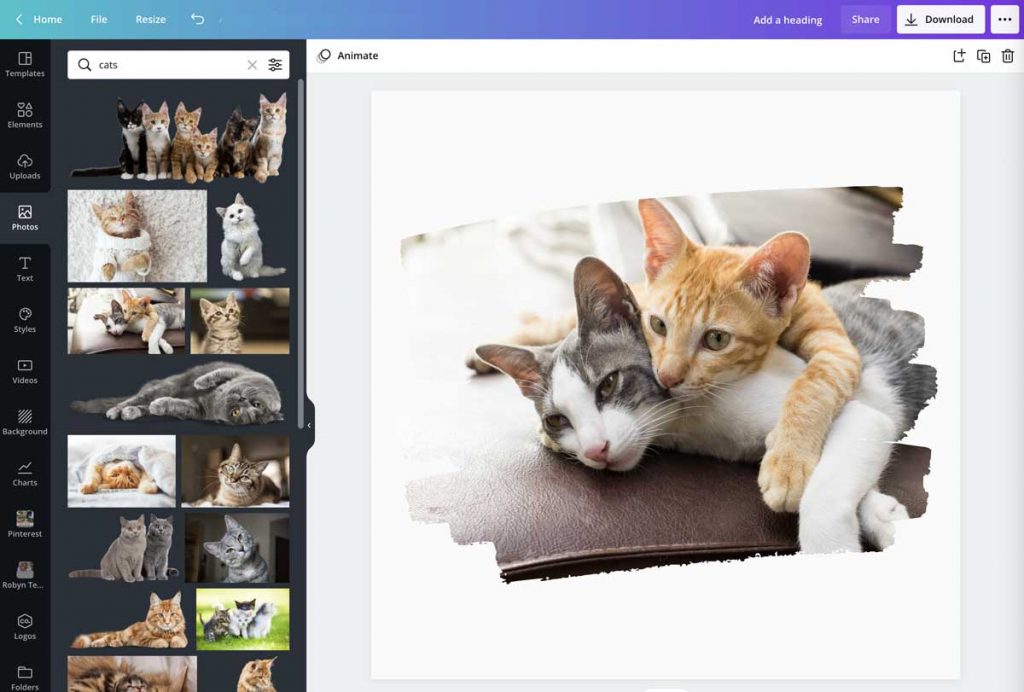
Task: Open the photo search filters
Action: pos(275,64)
